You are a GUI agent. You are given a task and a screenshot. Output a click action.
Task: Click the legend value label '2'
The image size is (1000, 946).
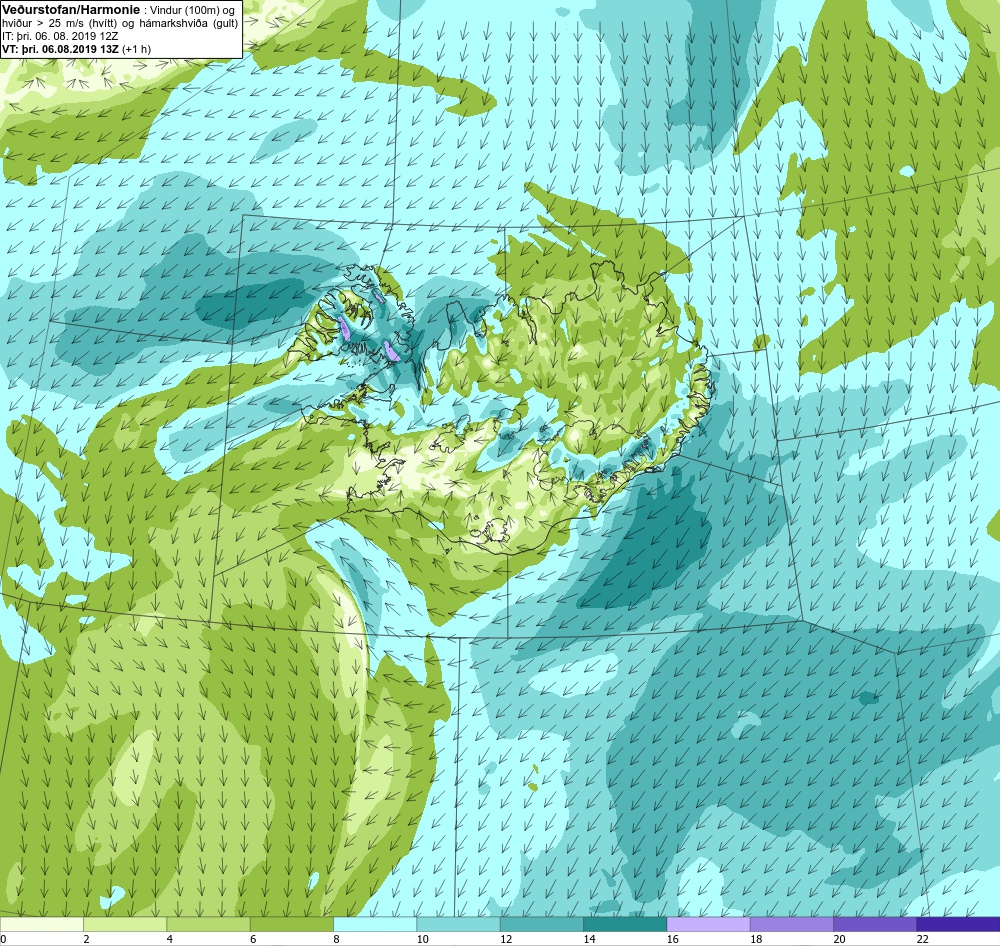(x=86, y=939)
